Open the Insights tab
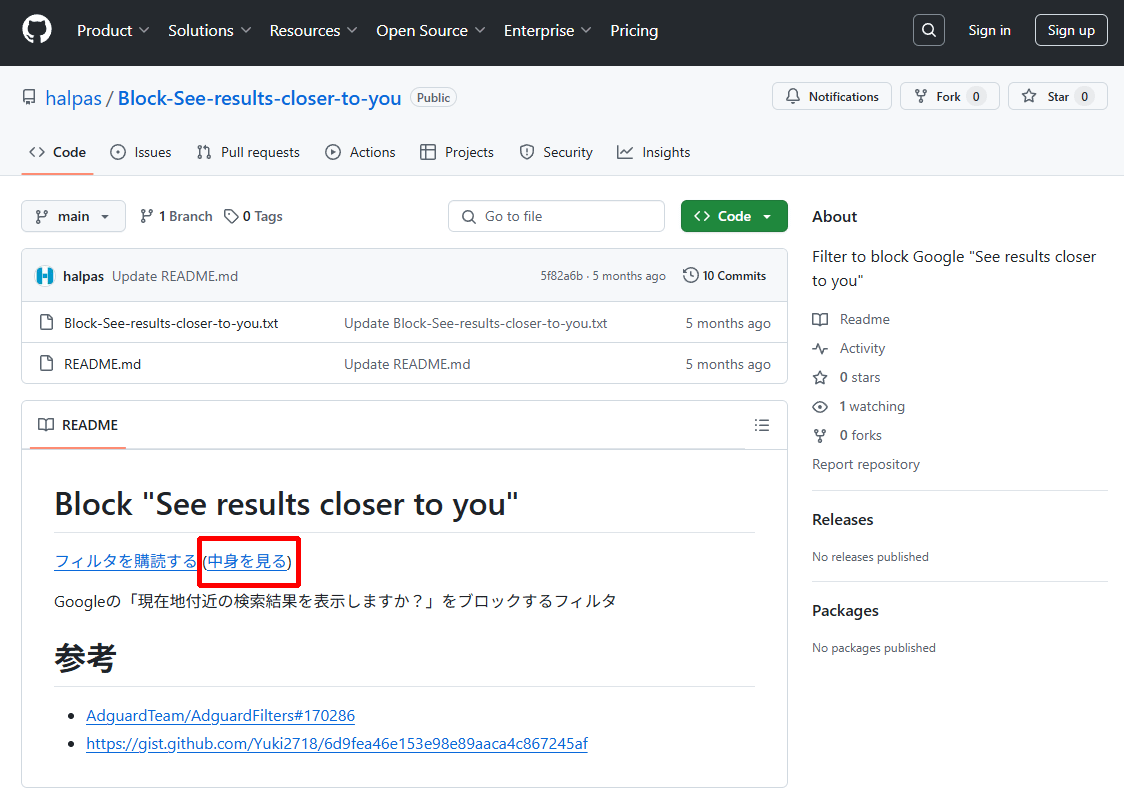Screen dimensions: 1124x801 (x=653, y=152)
